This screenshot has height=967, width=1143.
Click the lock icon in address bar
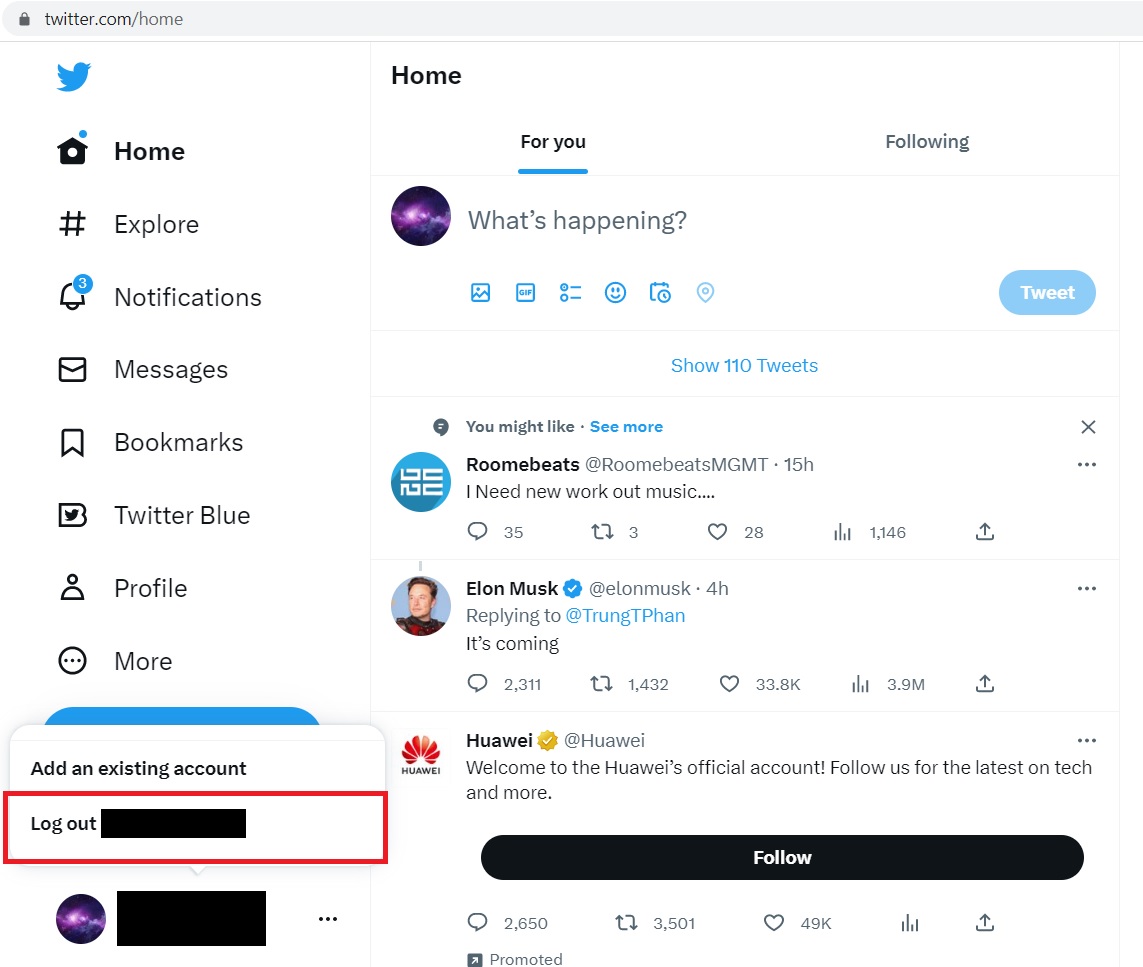24,19
